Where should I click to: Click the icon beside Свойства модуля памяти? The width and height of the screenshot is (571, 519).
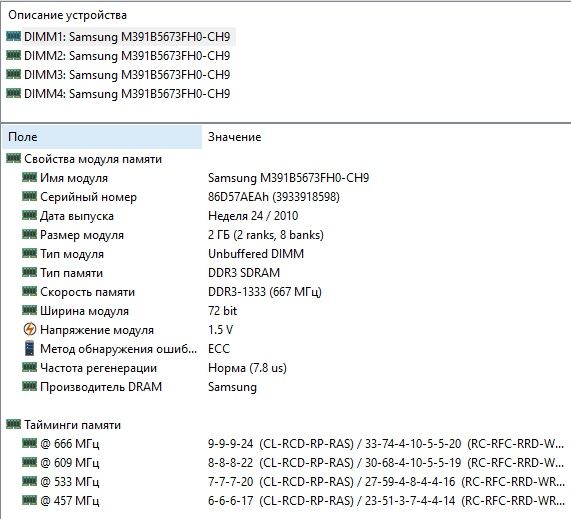[13, 158]
